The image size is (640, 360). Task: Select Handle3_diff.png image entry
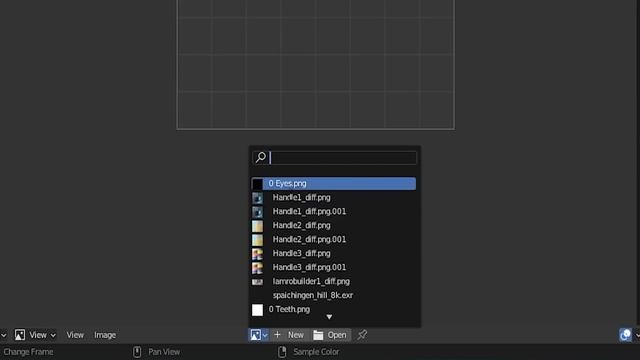(333, 253)
